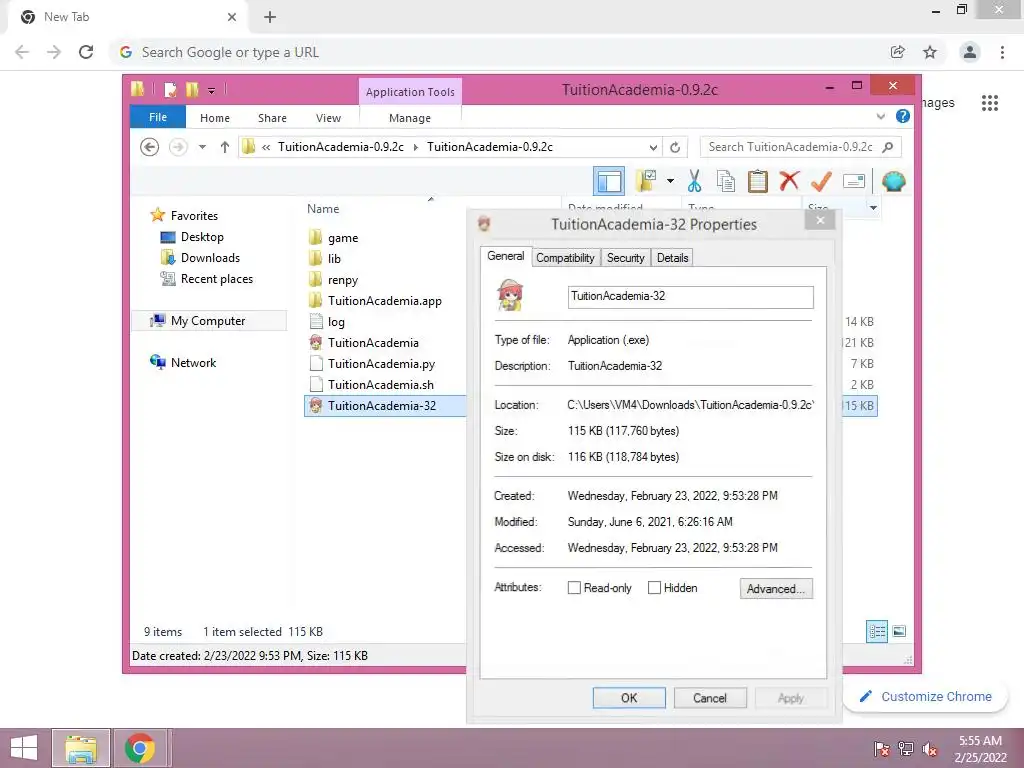Viewport: 1024px width, 768px height.
Task: Switch to large icons view layout
Action: pyautogui.click(x=899, y=631)
